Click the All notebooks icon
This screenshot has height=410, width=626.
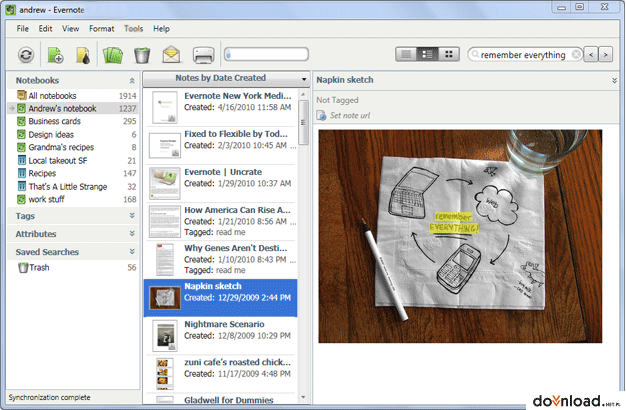[x=22, y=95]
